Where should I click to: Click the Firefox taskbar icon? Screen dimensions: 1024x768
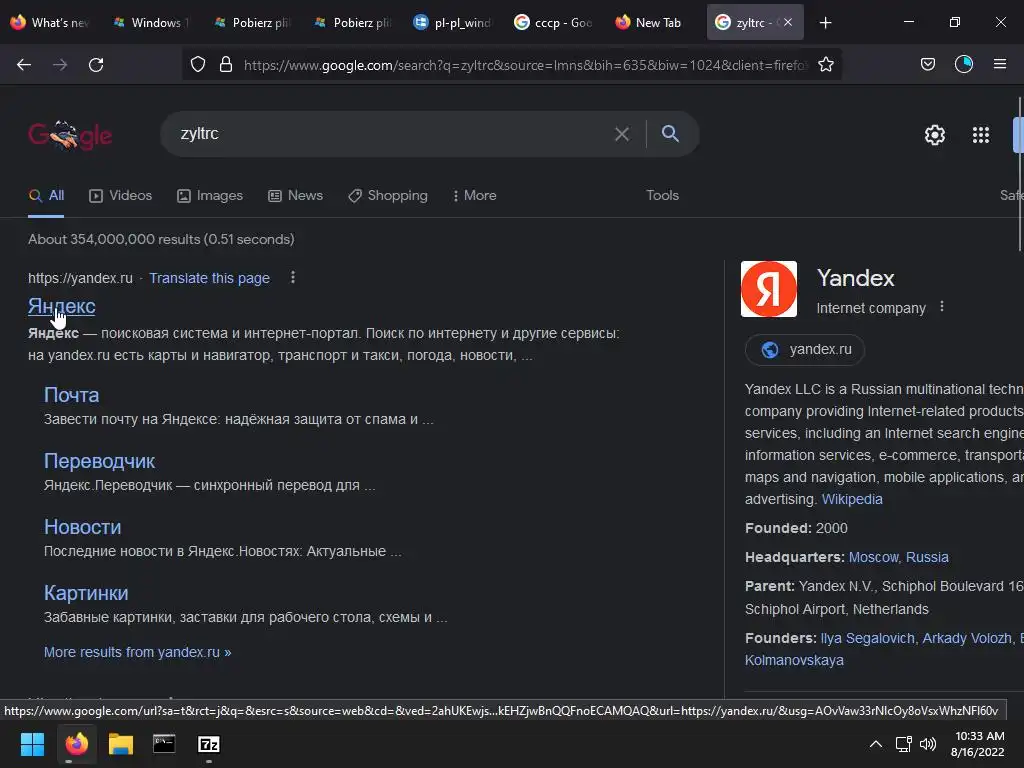[77, 744]
